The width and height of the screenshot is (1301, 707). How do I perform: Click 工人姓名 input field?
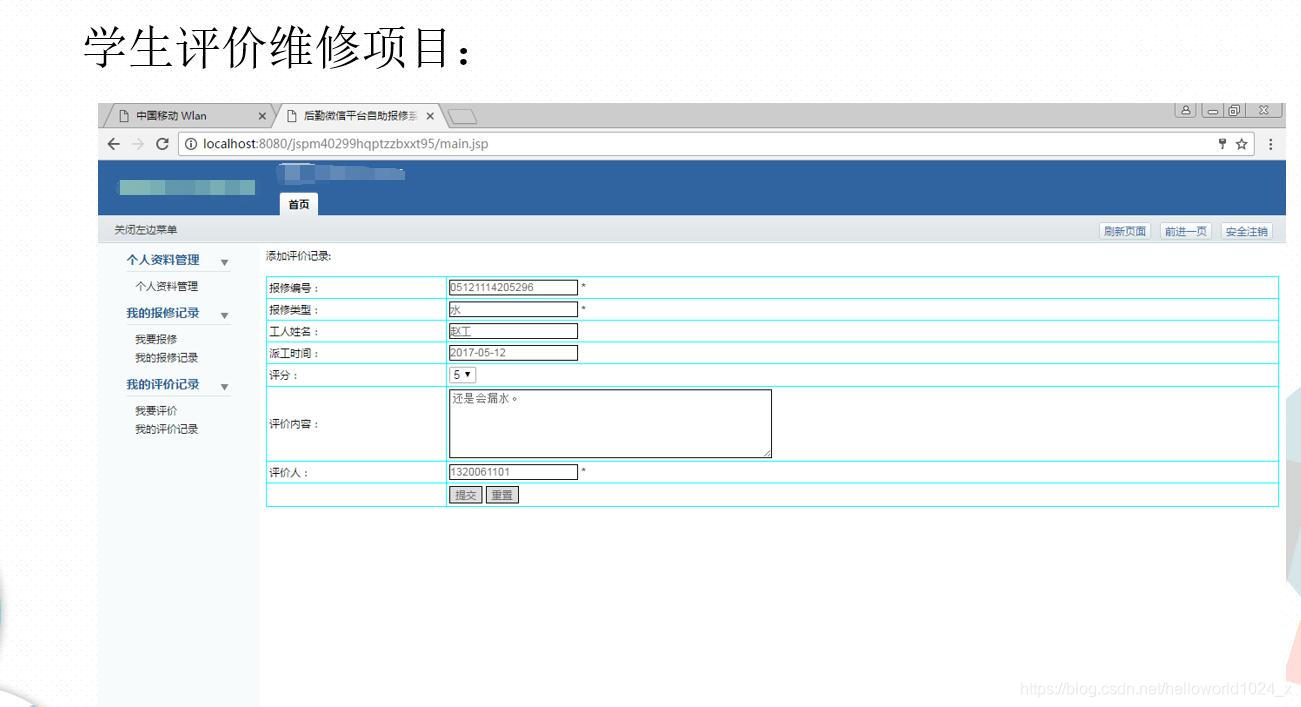(513, 331)
